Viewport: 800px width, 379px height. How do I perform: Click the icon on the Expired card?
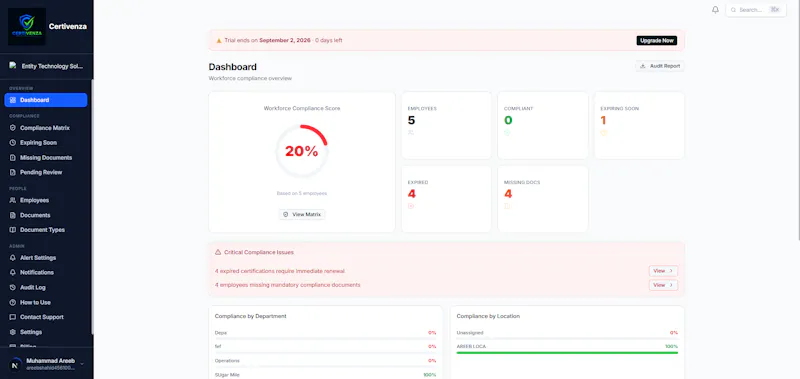411,206
